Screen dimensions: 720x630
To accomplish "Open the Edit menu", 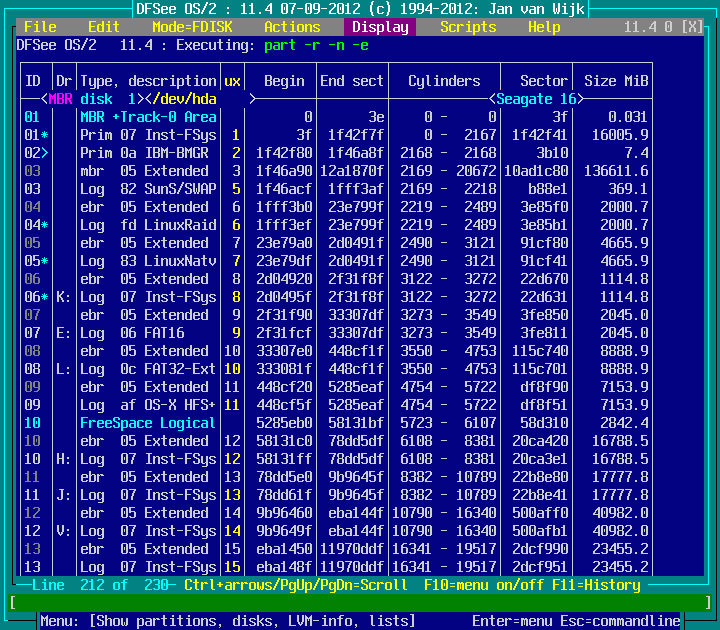I will tap(104, 27).
